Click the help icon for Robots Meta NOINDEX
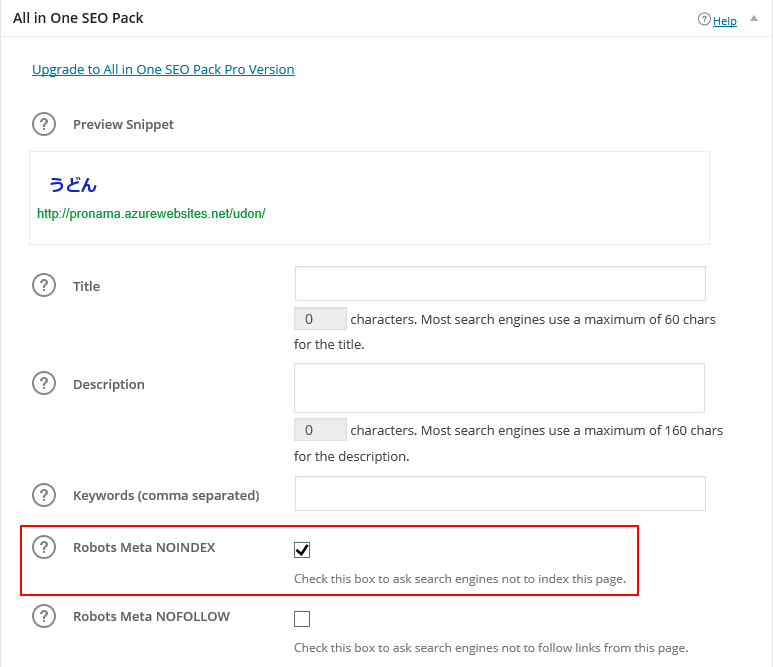 point(44,547)
